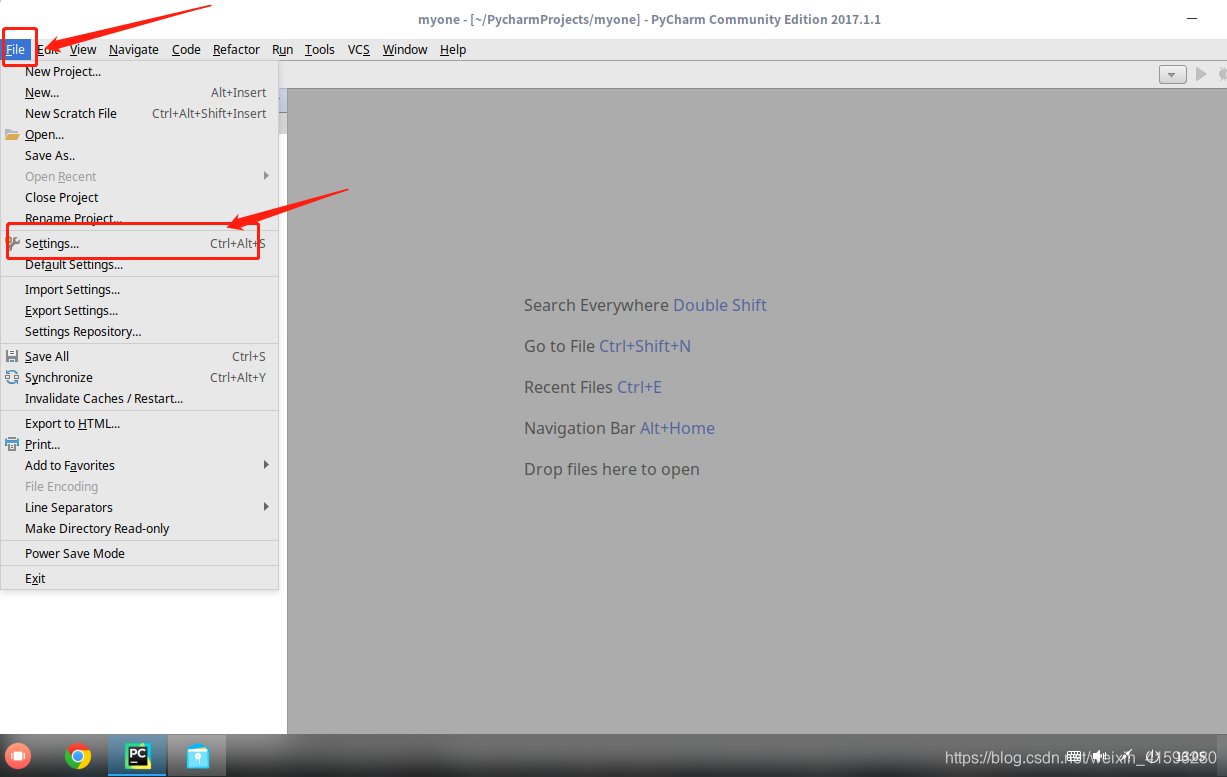Select Import Settings...
The image size is (1227, 777).
pyautogui.click(x=139, y=289)
